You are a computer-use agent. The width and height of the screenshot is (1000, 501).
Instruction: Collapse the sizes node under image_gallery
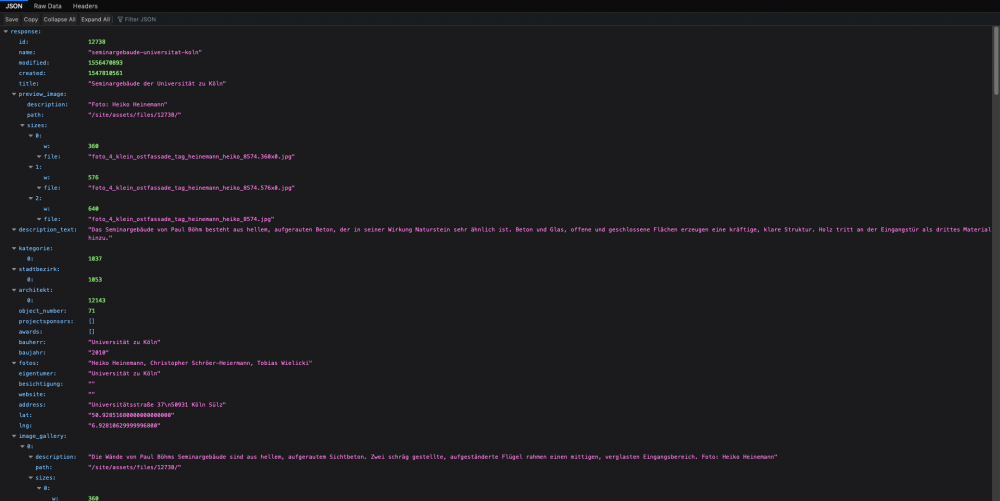(31, 477)
